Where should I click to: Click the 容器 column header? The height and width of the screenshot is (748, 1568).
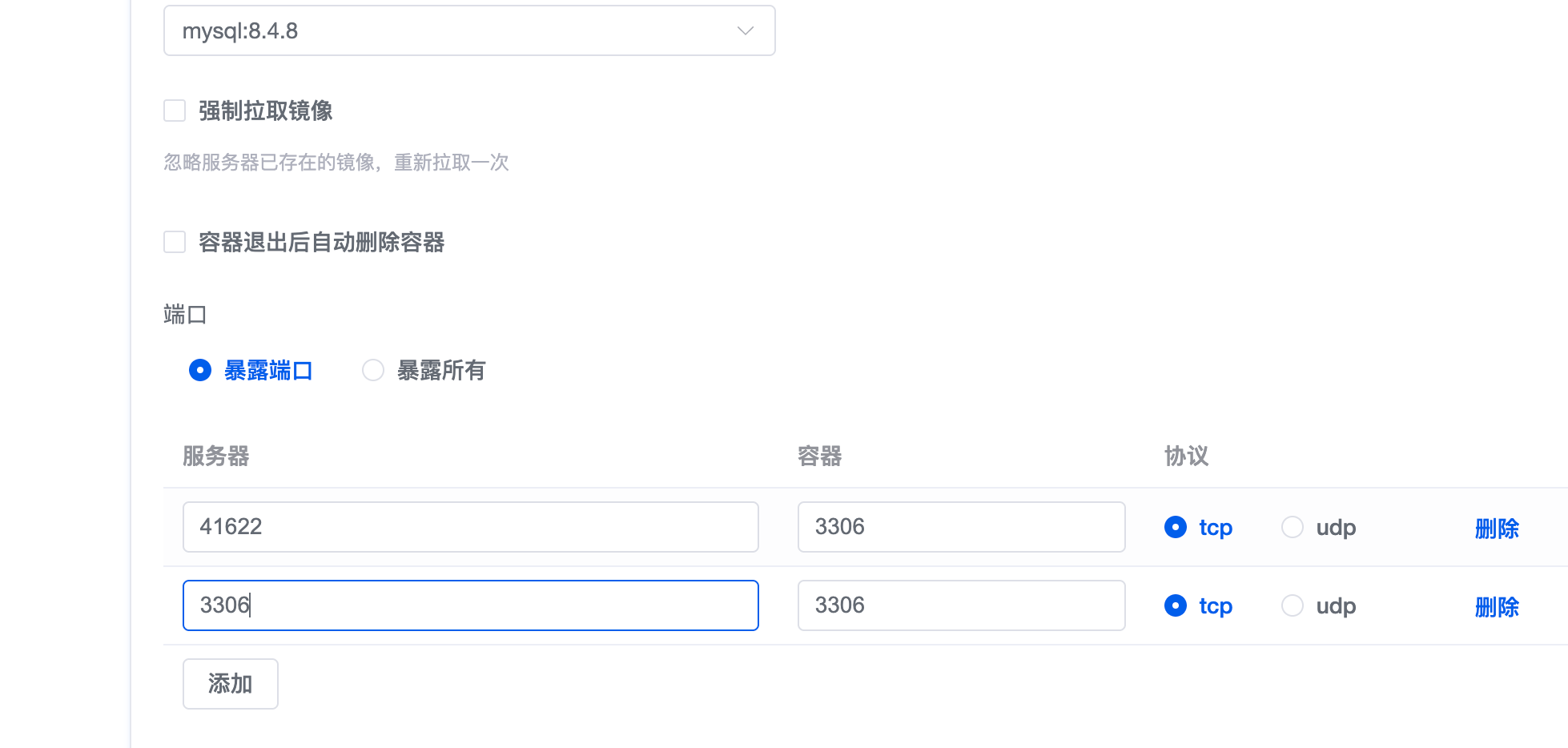[x=820, y=456]
